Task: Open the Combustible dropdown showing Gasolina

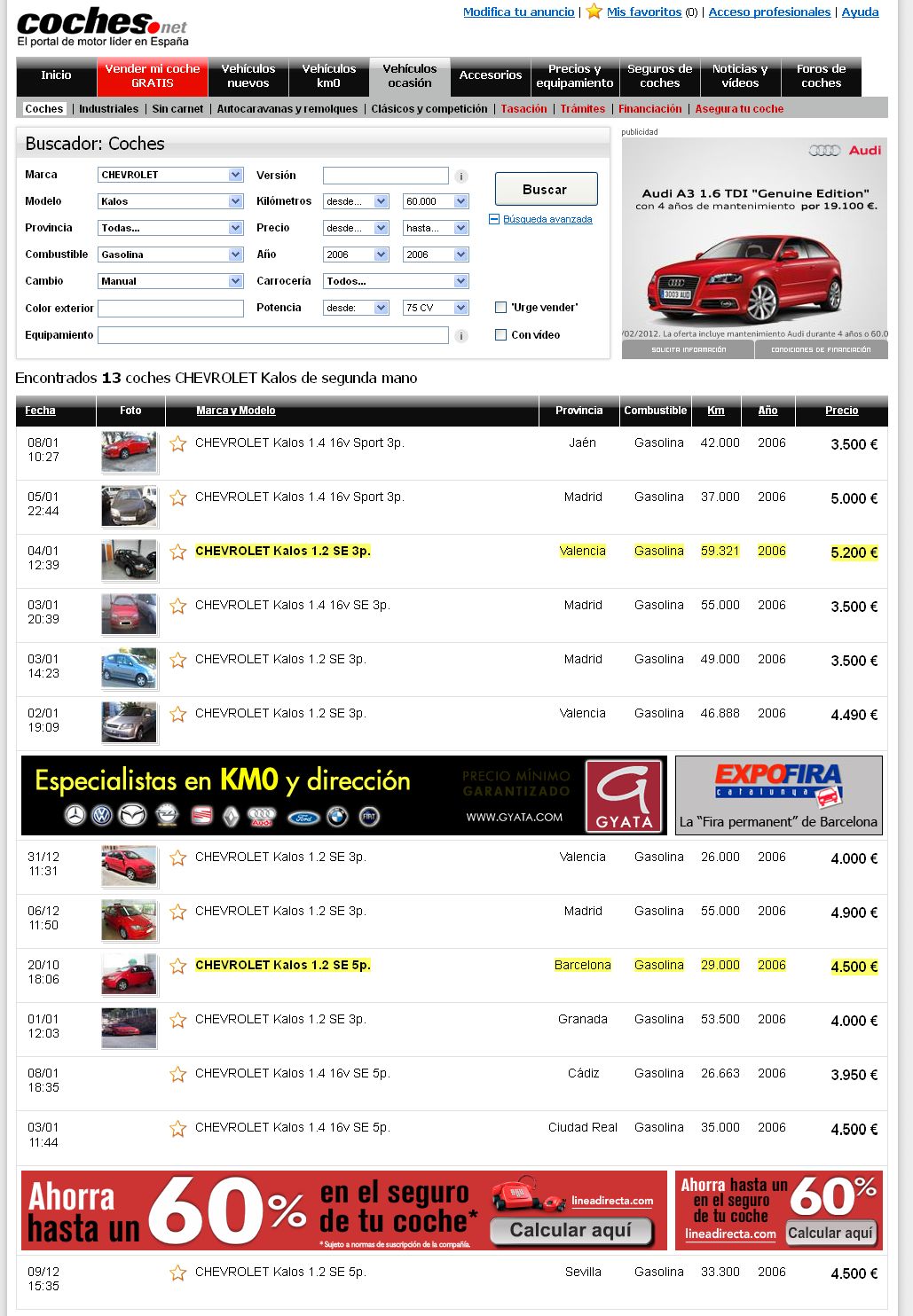Action: click(170, 255)
